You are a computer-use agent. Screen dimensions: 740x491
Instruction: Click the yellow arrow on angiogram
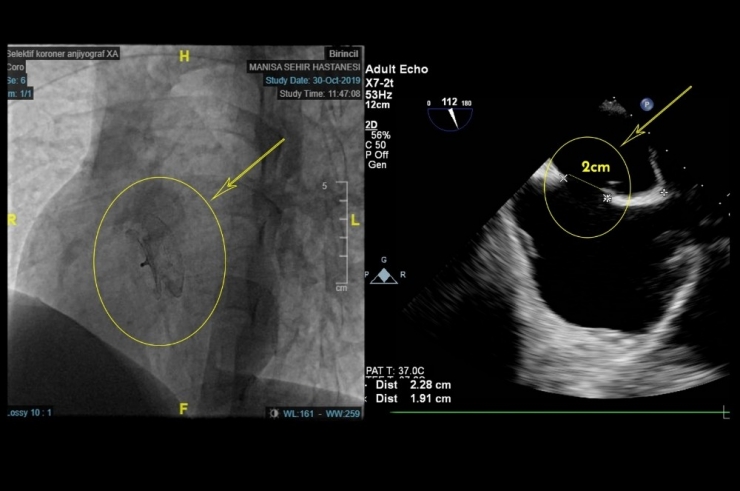(250, 166)
